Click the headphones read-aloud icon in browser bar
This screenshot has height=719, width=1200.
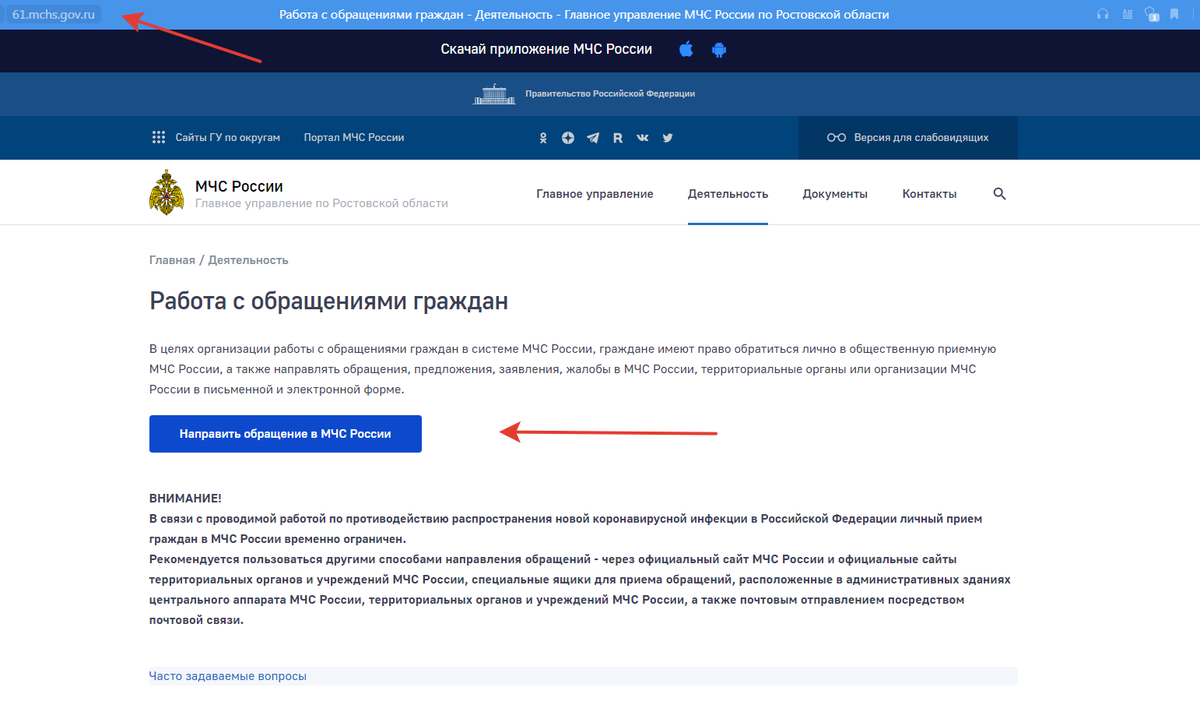[x=1103, y=14]
